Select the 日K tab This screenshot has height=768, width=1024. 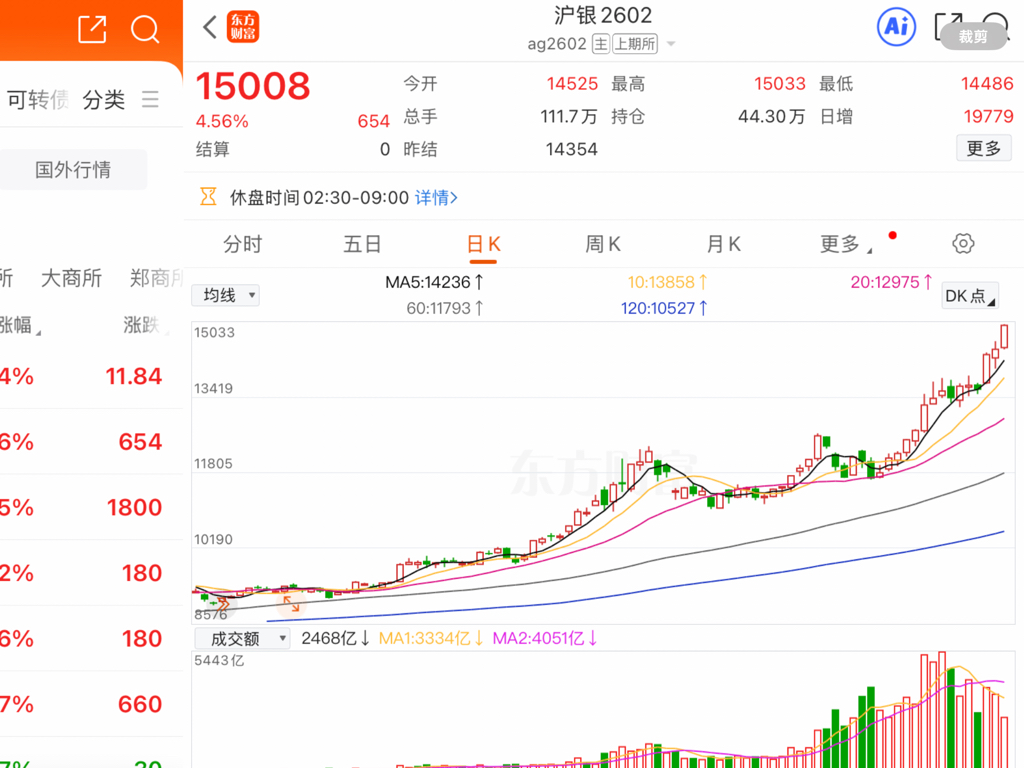(483, 244)
